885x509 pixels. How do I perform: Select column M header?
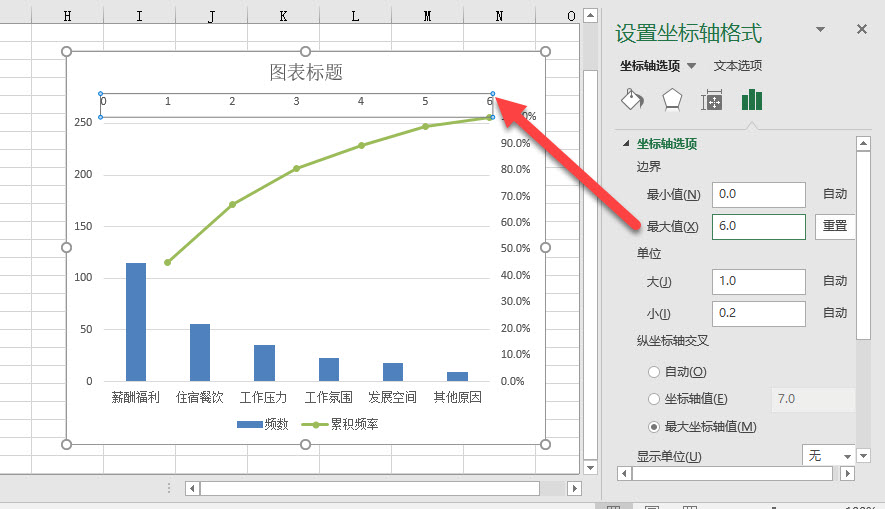click(x=427, y=16)
